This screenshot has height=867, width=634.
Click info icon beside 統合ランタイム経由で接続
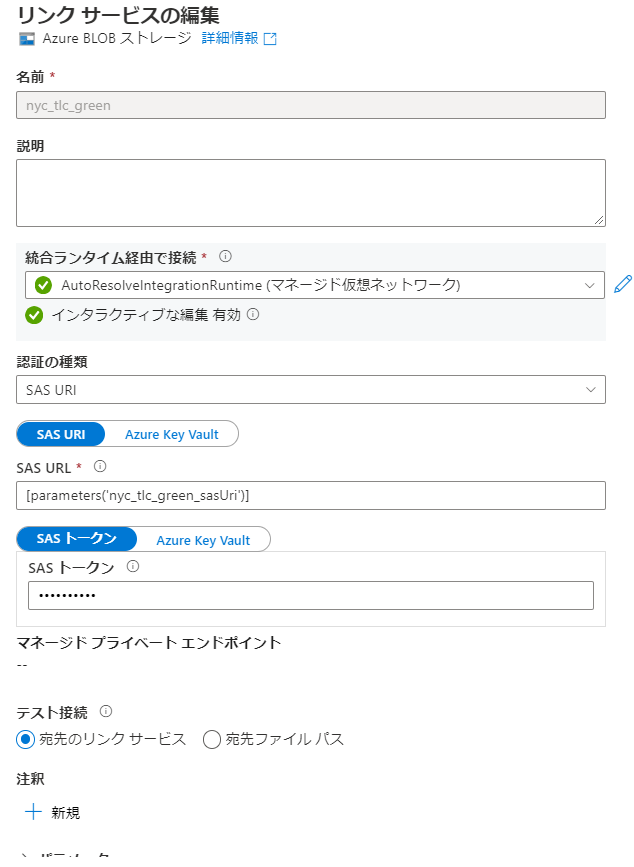tap(225, 258)
